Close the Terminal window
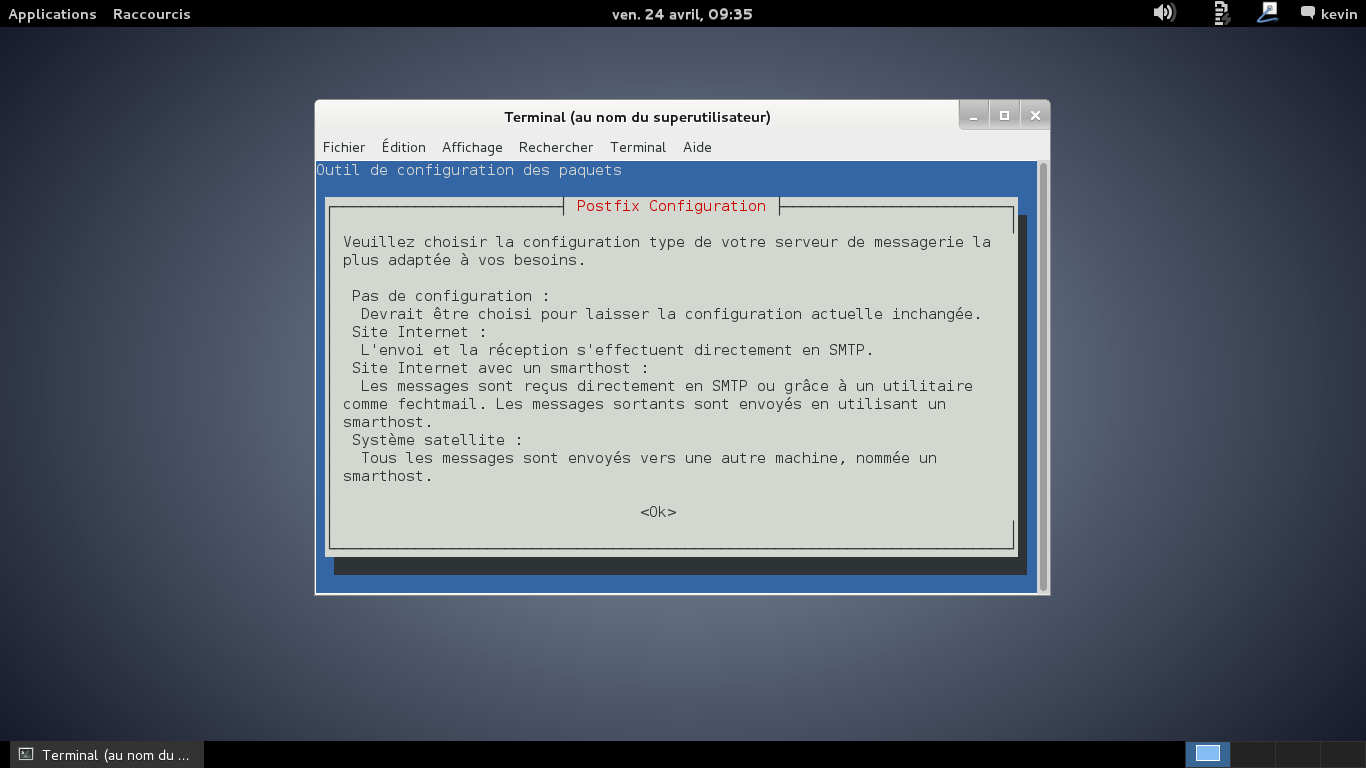The image size is (1366, 768). click(1035, 116)
